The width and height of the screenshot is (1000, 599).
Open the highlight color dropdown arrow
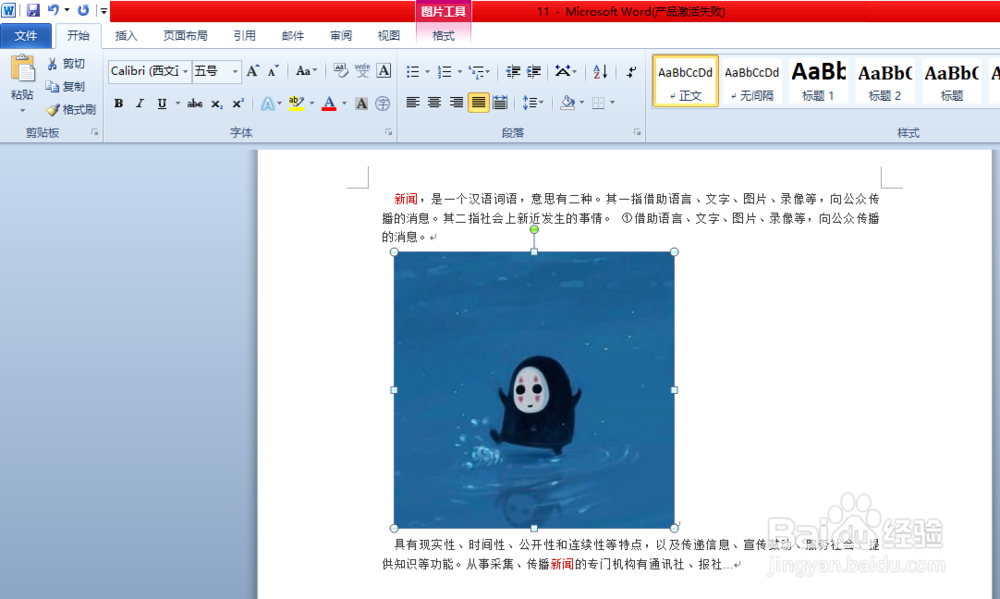pyautogui.click(x=312, y=103)
